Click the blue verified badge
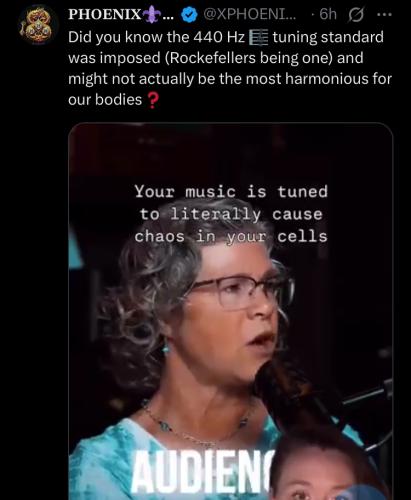Viewport: 411px width, 500px height. (189, 15)
